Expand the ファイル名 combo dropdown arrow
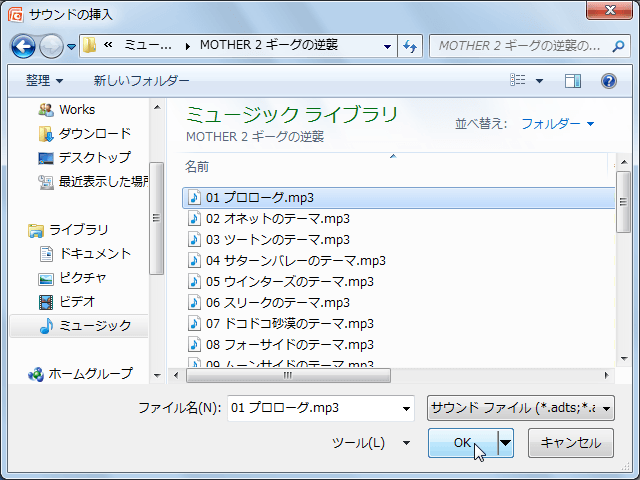 (406, 408)
